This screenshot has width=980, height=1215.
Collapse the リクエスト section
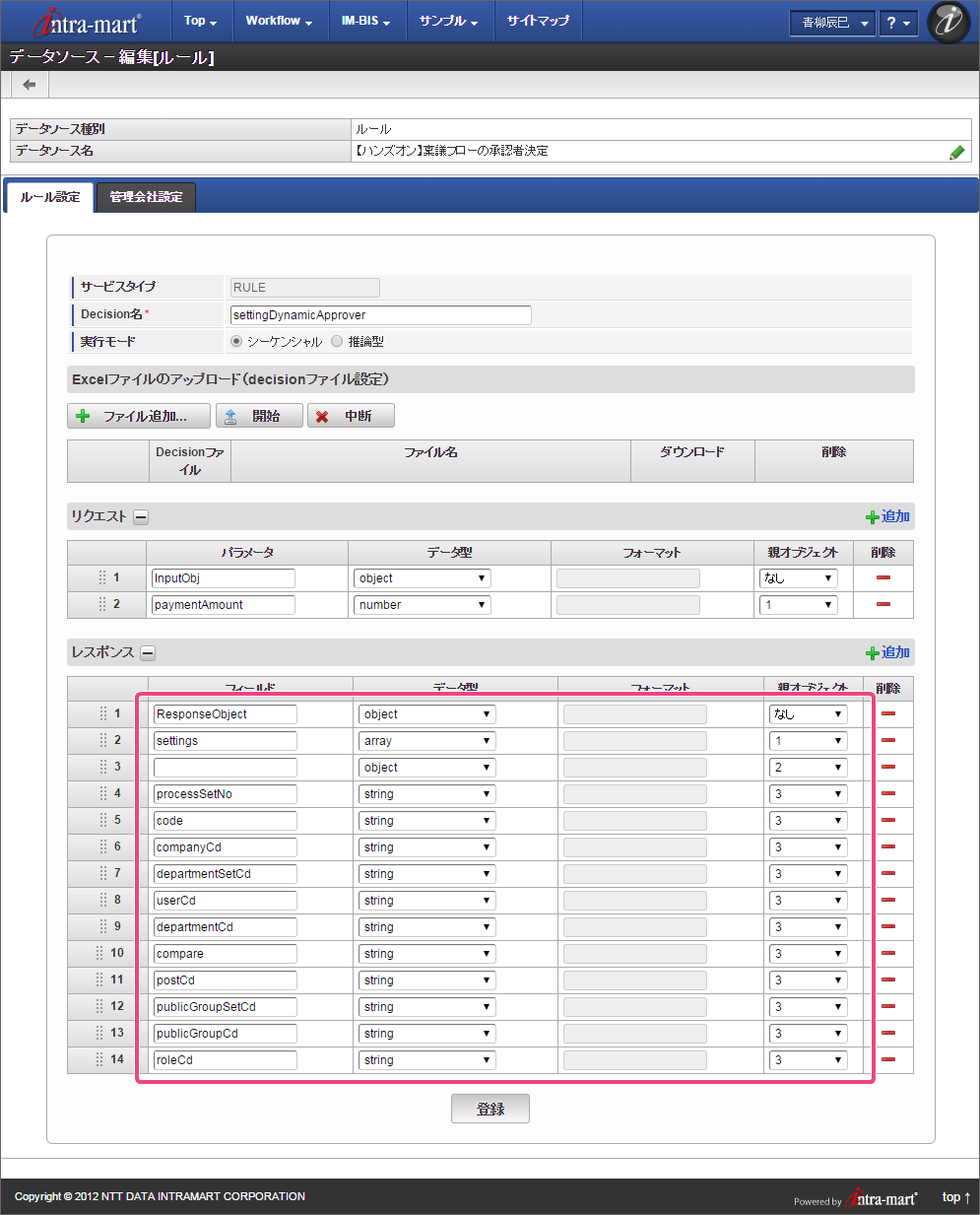(x=141, y=517)
